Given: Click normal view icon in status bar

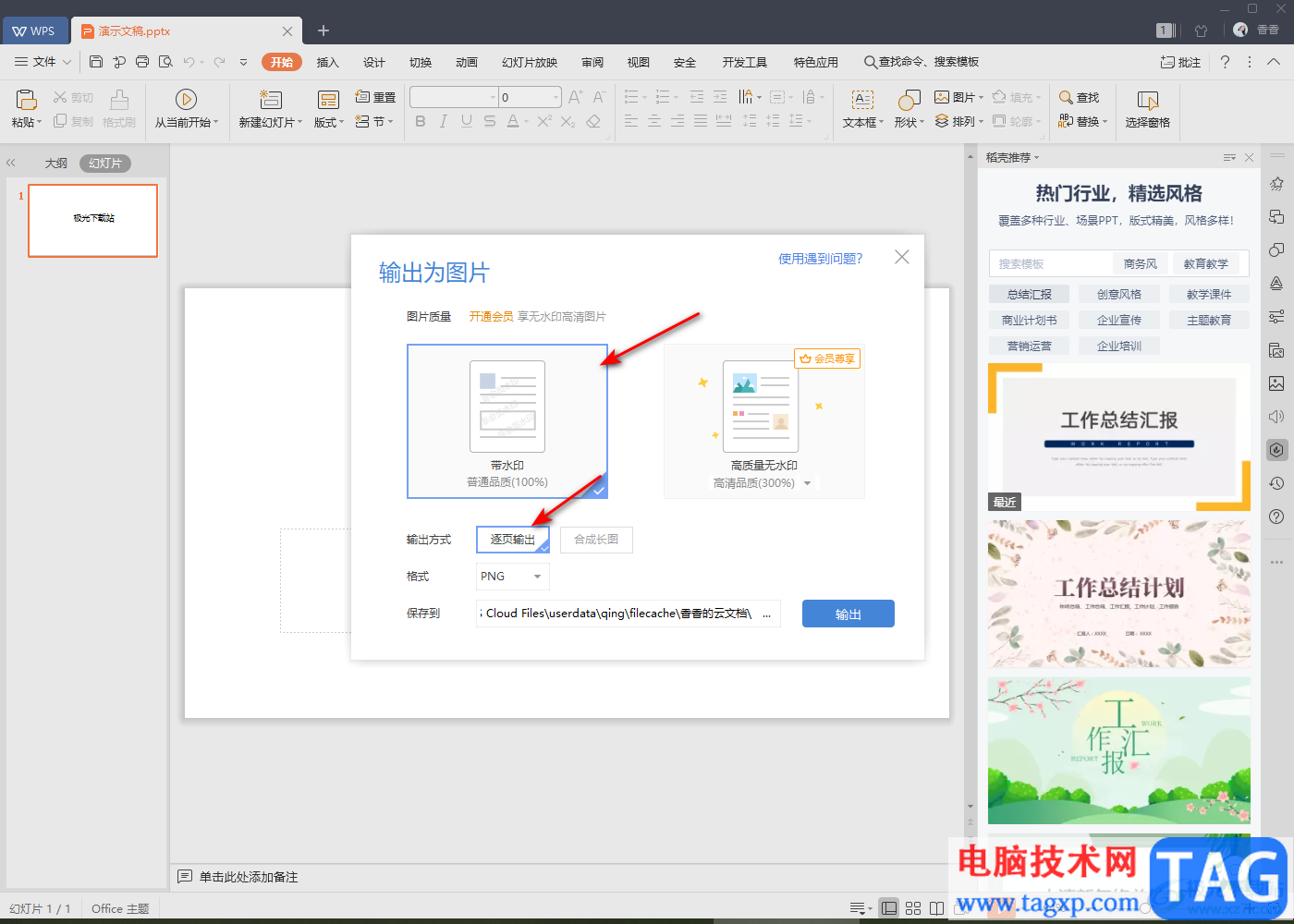Looking at the screenshot, I should click(x=889, y=908).
